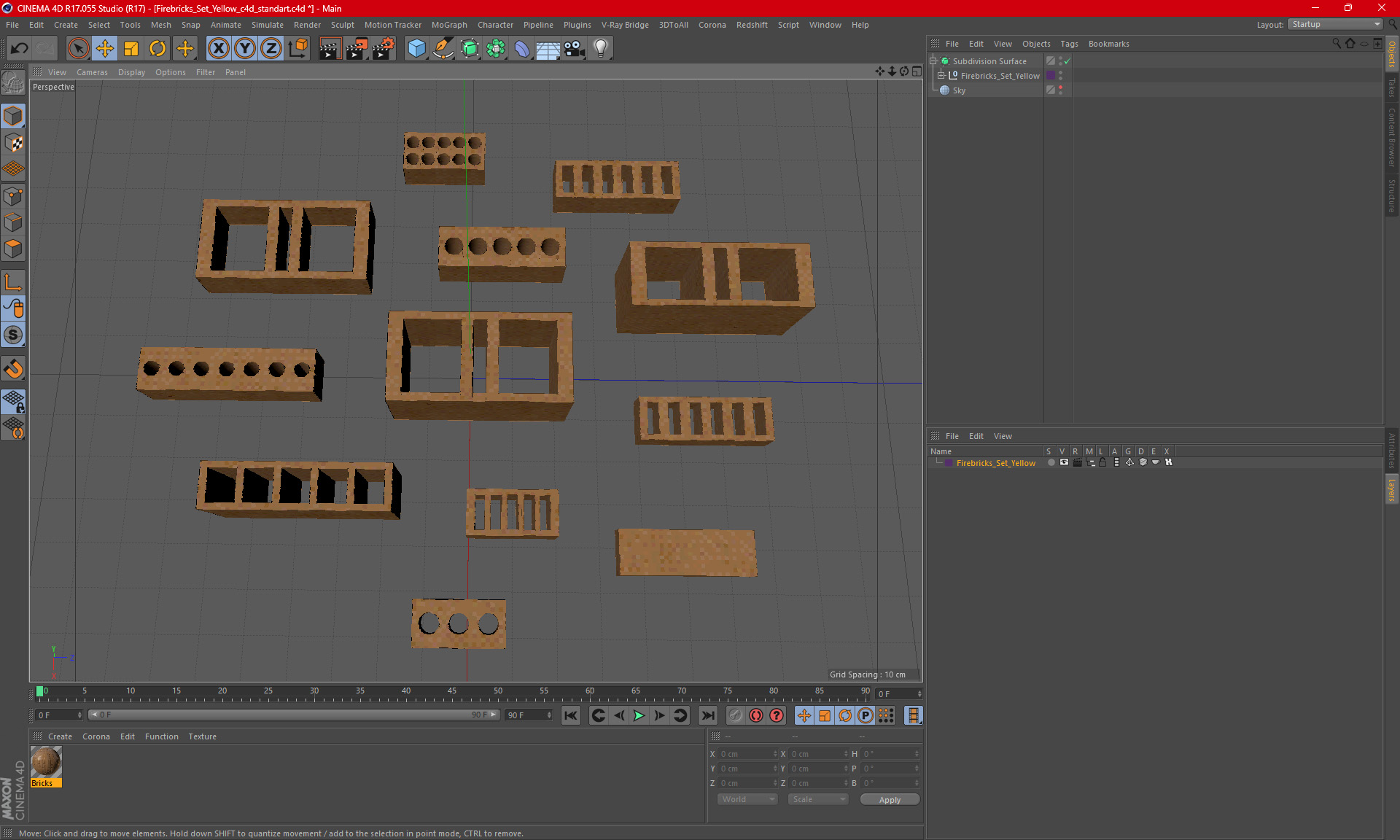Screen dimensions: 1400x840
Task: Activate the Rotate tool
Action: 157,49
